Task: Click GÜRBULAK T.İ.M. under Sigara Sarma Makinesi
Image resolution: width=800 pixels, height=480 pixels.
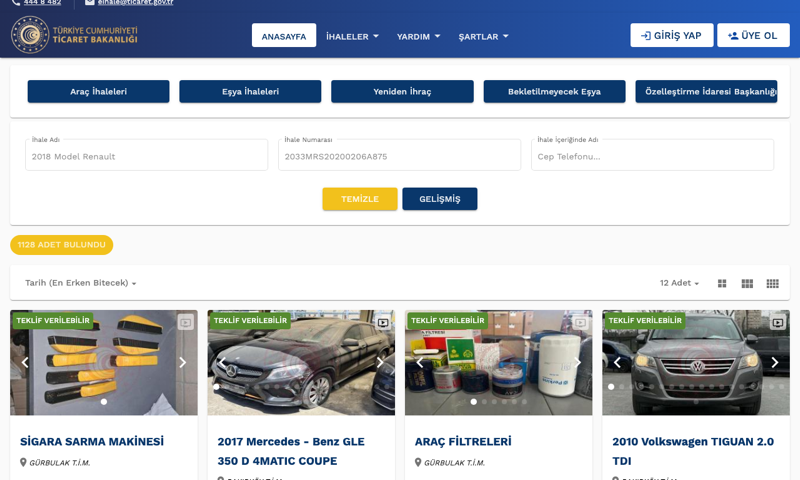Action: pos(60,463)
